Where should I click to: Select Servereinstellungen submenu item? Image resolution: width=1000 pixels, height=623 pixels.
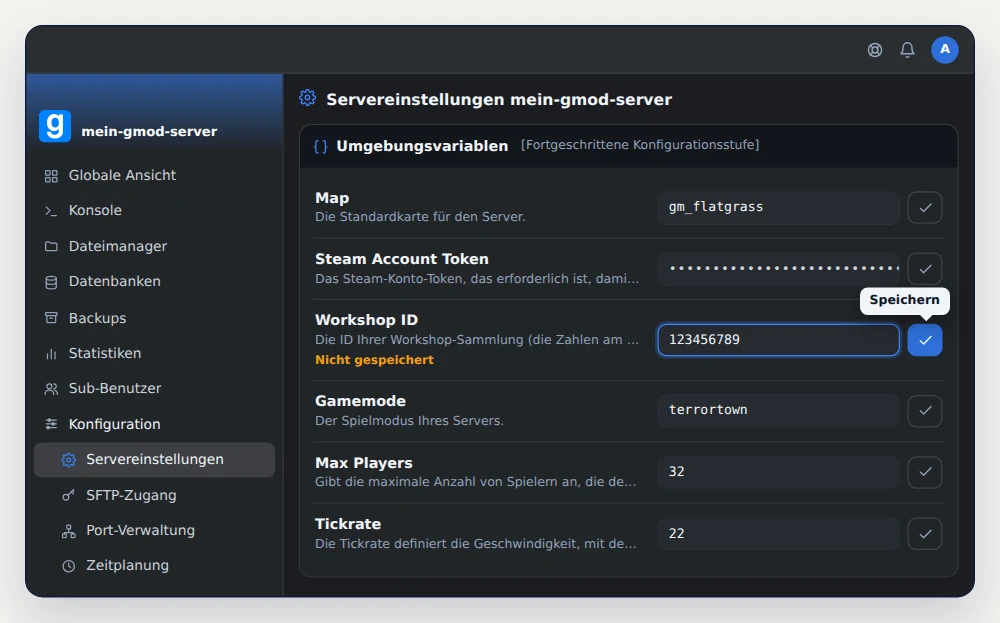[x=154, y=460]
